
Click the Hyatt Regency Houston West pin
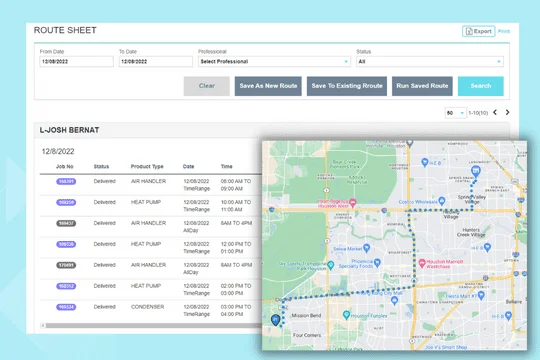point(353,202)
